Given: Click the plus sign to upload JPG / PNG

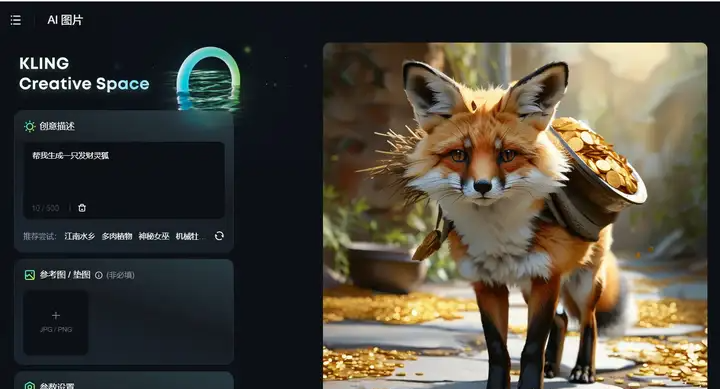Looking at the screenshot, I should [x=56, y=316].
